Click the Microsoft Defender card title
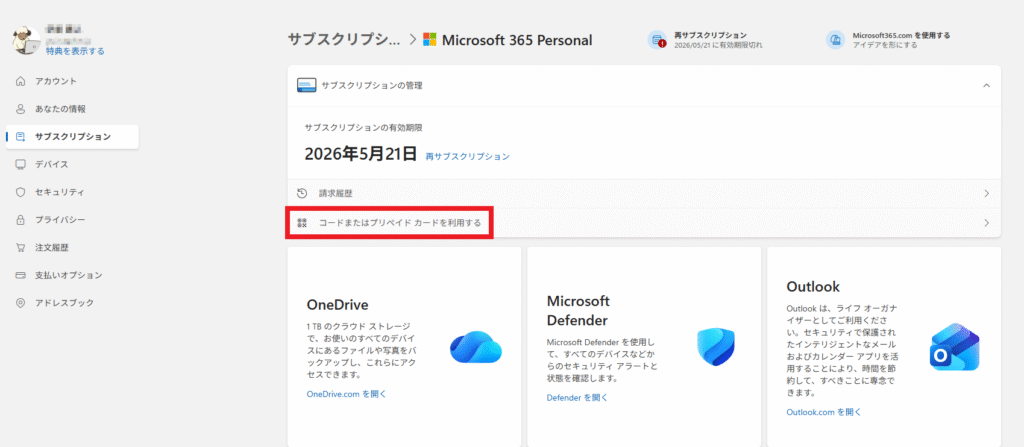The height and width of the screenshot is (447, 1024). point(578,310)
